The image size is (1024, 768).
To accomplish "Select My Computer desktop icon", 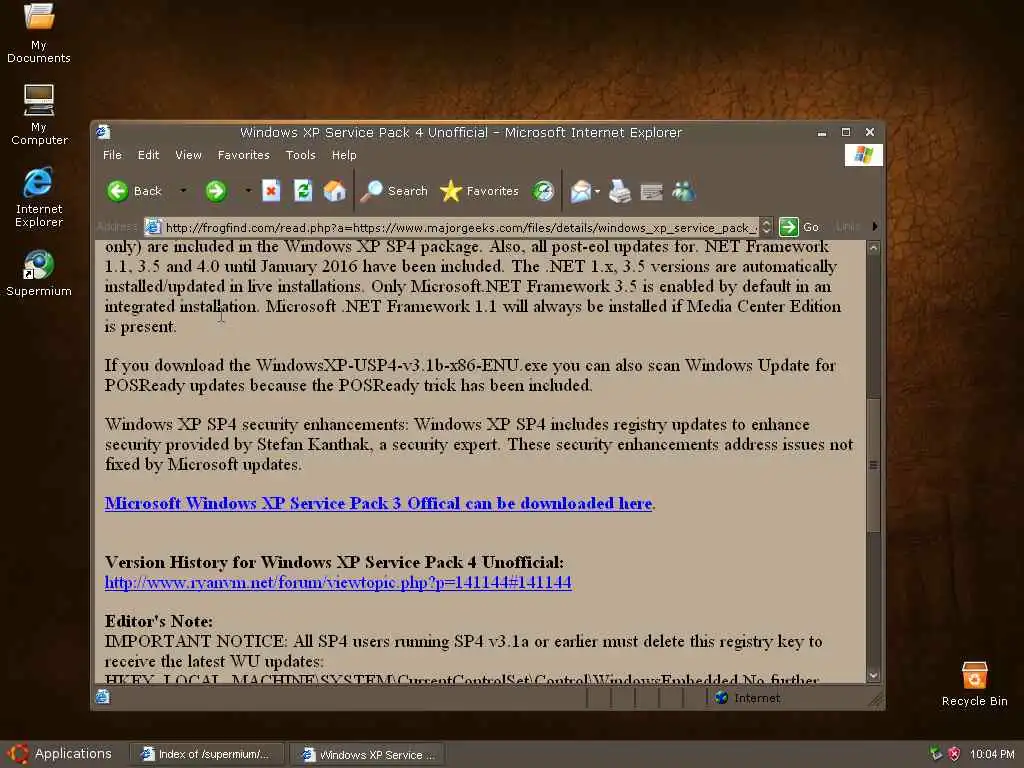I will 39,114.
